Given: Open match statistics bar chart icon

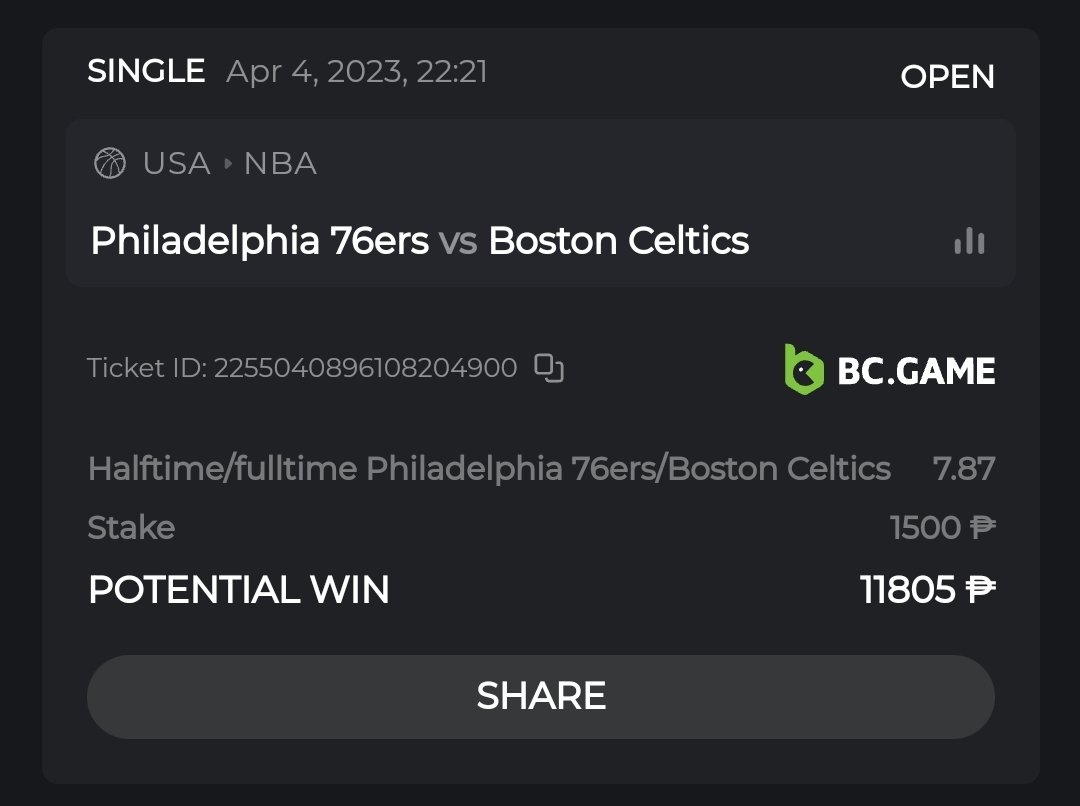Looking at the screenshot, I should tap(969, 240).
